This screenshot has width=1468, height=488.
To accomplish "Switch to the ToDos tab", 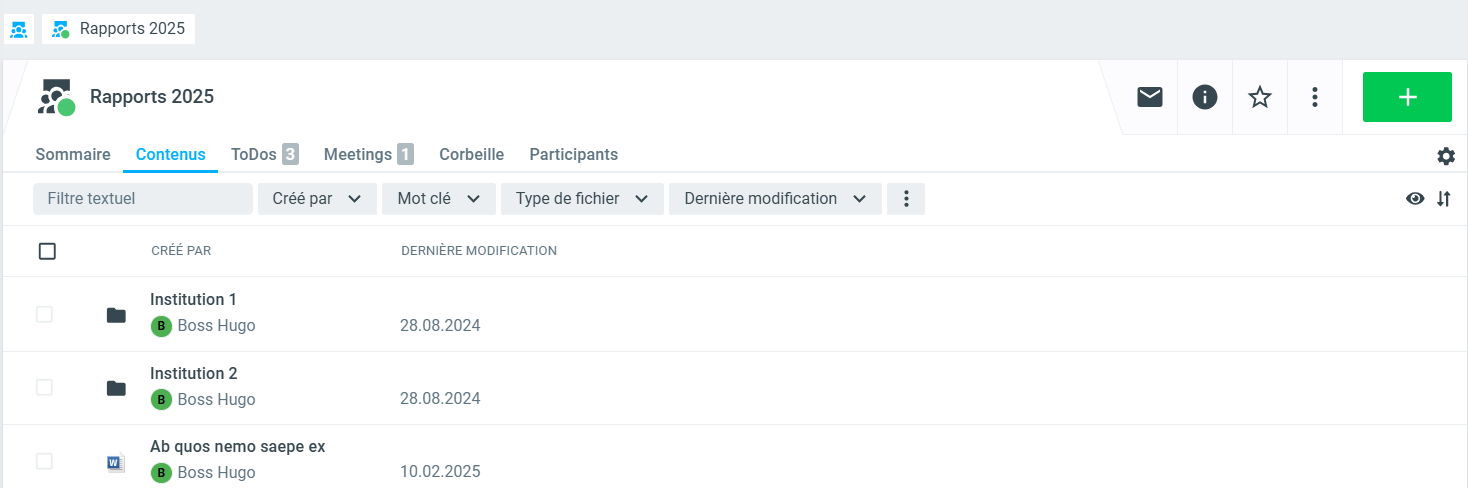I will [x=264, y=155].
